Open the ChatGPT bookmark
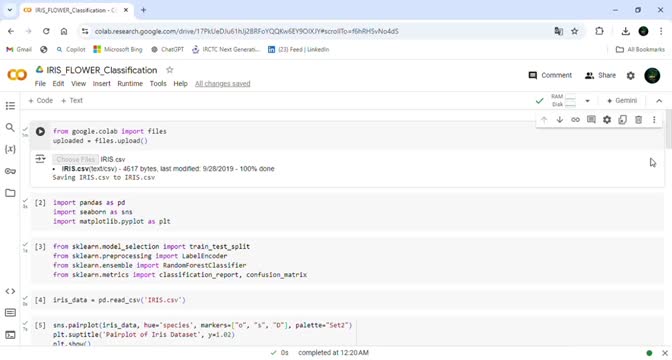The height and width of the screenshot is (360, 672). point(168,49)
